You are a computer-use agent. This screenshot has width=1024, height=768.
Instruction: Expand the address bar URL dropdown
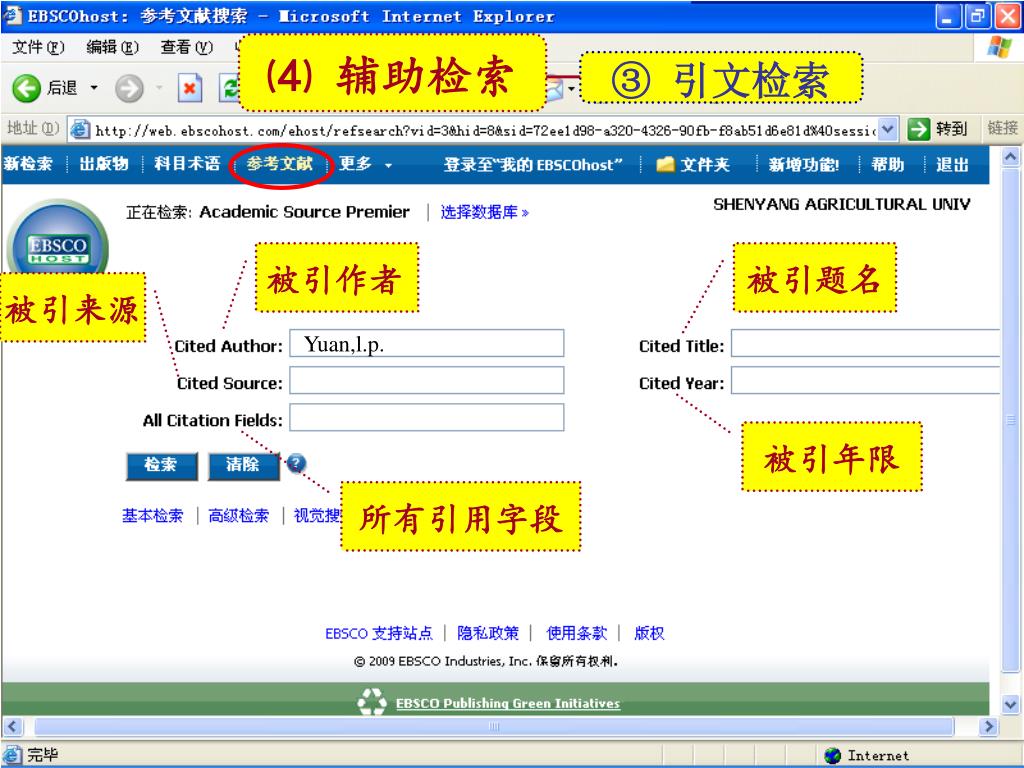(x=887, y=129)
